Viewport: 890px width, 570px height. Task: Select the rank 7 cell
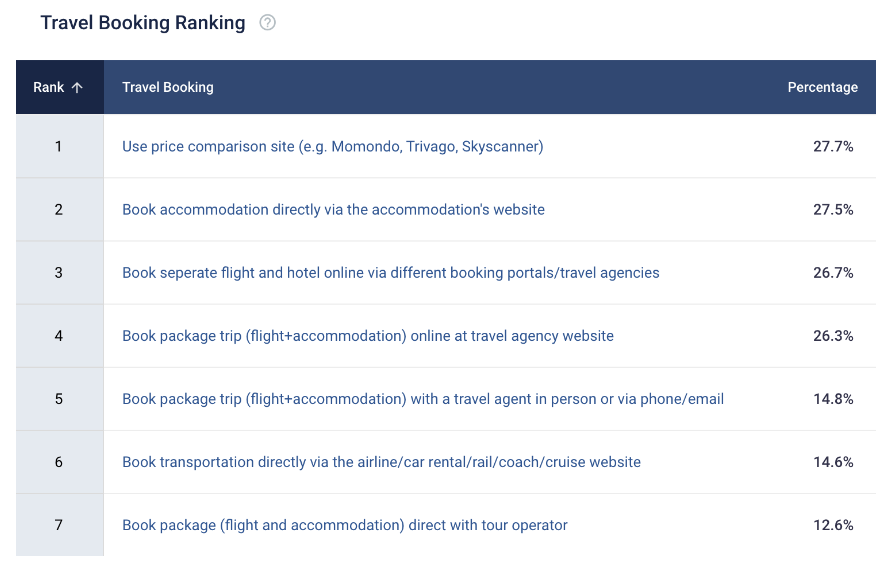(60, 525)
